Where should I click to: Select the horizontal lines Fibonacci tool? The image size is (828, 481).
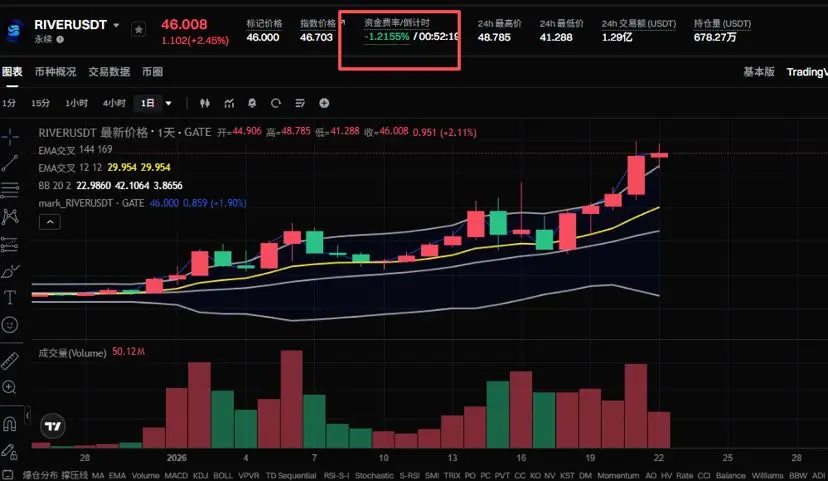point(10,190)
